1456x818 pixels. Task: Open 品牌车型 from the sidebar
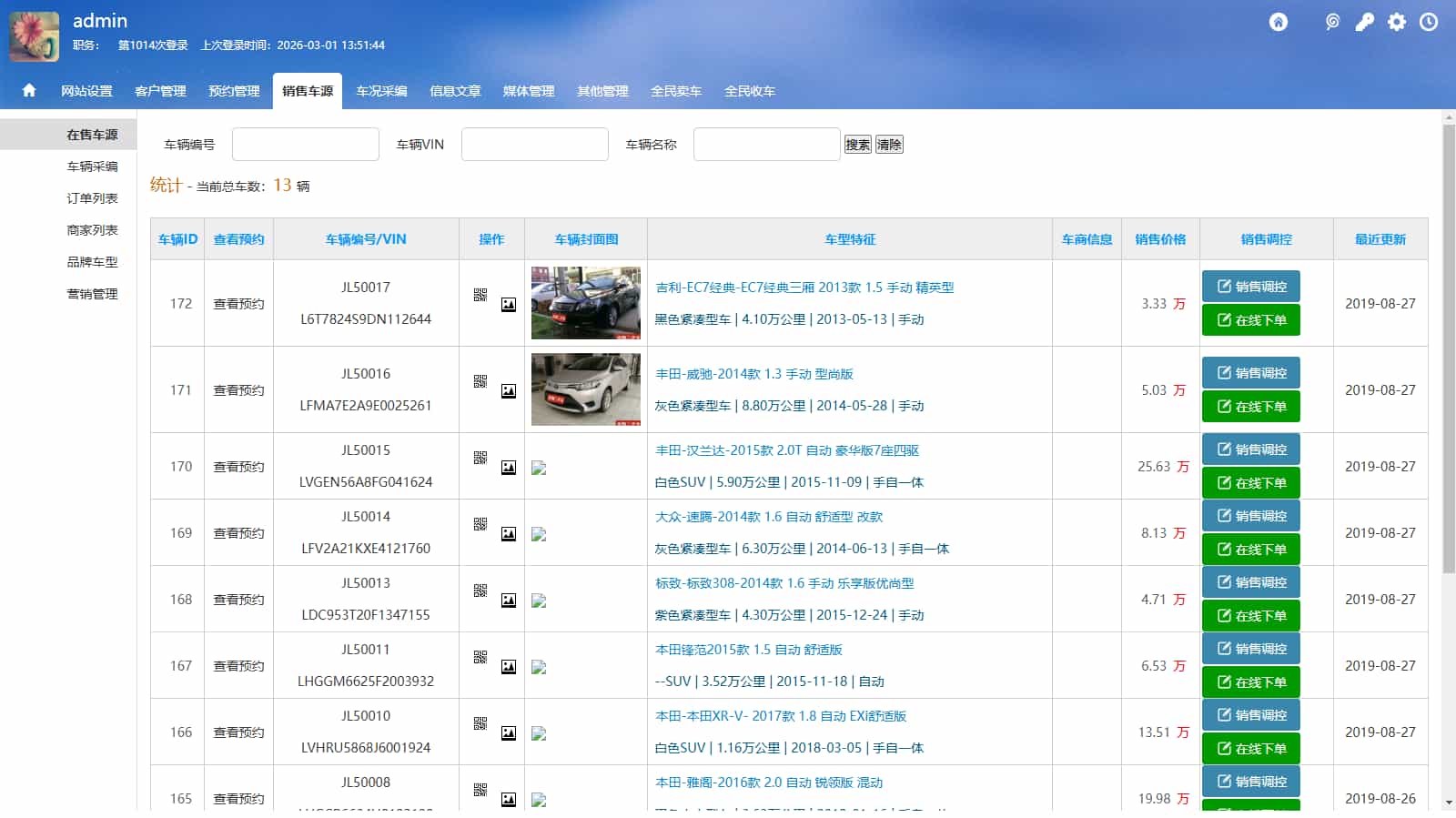[92, 262]
